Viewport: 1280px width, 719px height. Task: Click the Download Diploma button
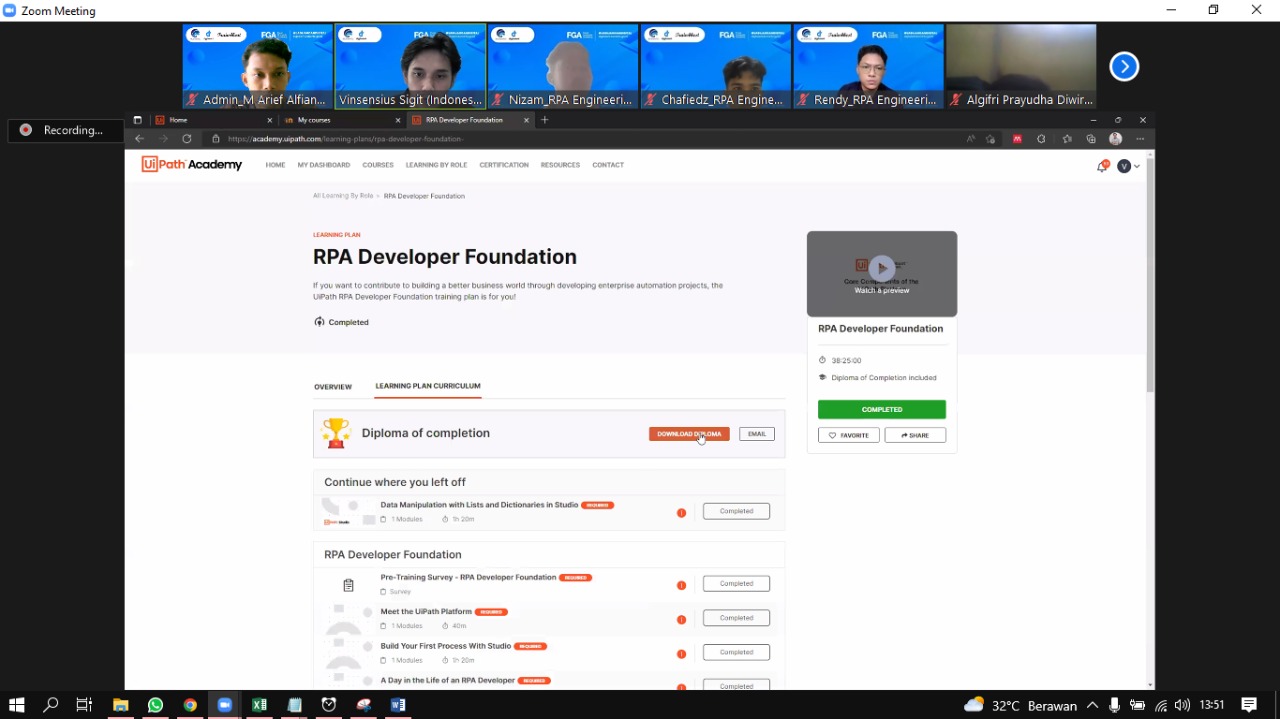689,434
